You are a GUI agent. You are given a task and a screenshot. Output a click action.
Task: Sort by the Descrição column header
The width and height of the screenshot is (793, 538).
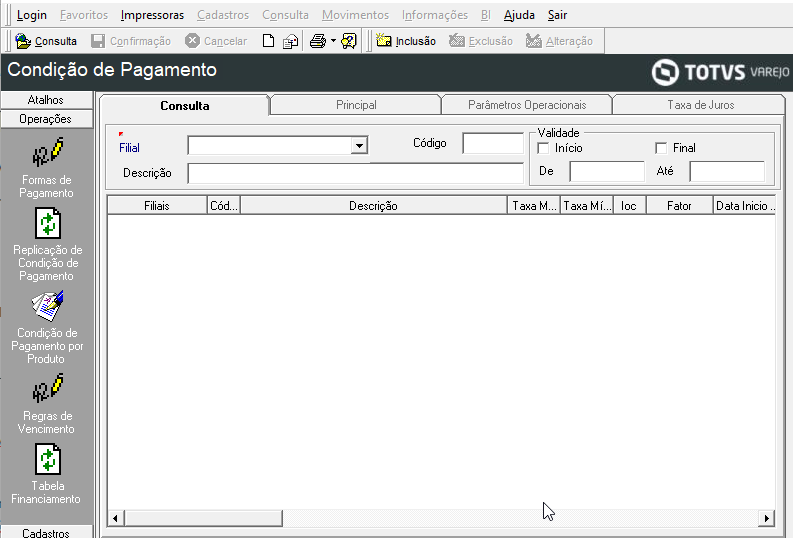point(373,206)
